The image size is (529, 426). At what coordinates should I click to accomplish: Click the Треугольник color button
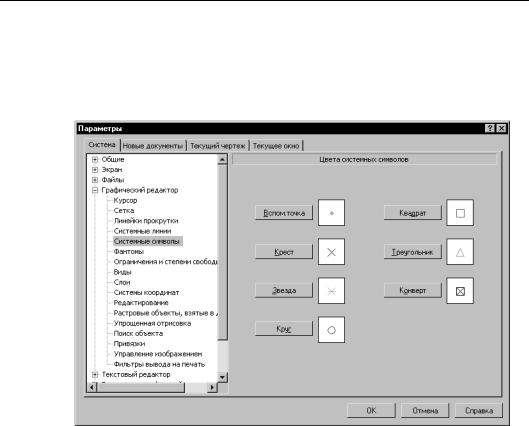[412, 252]
